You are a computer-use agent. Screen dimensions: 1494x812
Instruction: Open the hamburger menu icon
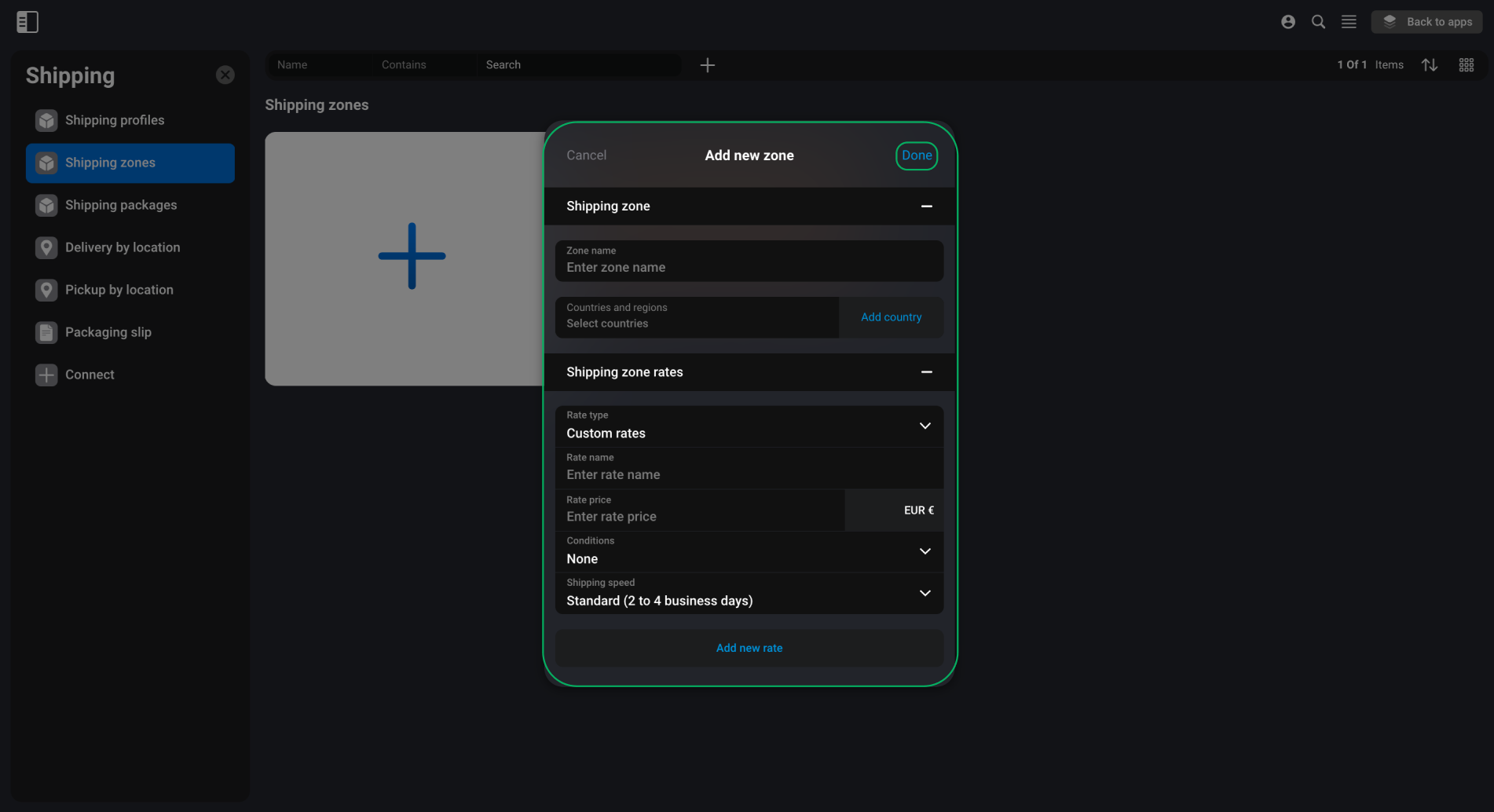1349,22
